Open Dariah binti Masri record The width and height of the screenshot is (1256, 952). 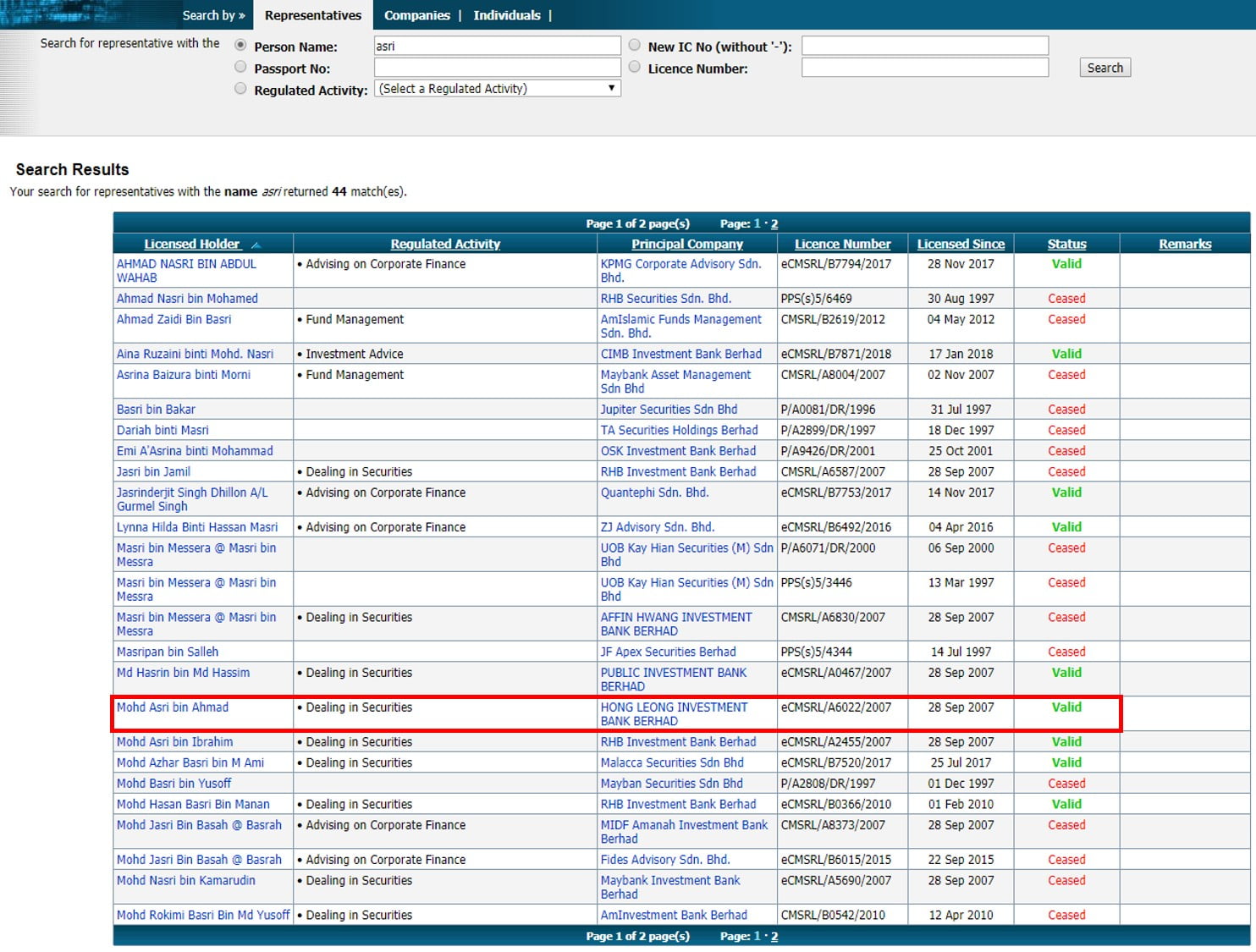(x=163, y=430)
